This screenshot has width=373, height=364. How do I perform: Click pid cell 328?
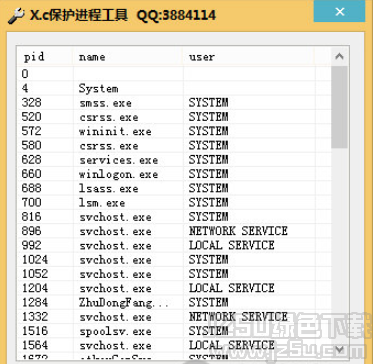tap(32, 103)
